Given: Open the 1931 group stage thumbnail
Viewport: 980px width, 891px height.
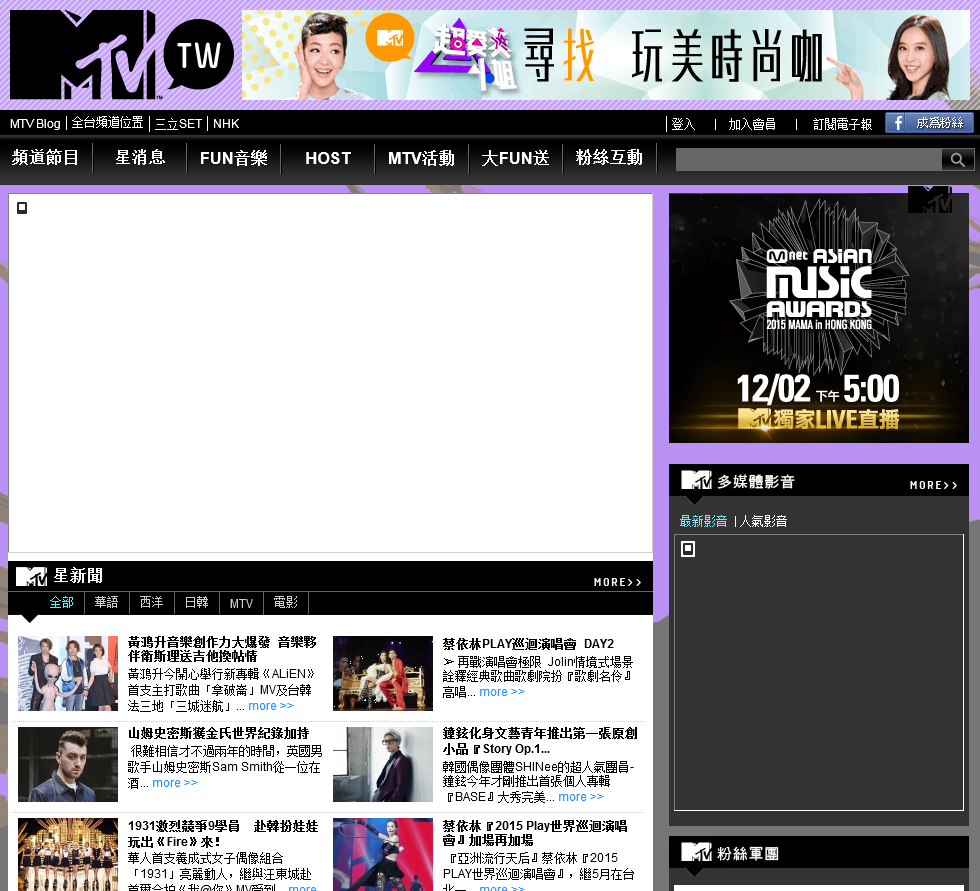Looking at the screenshot, I should (x=68, y=854).
